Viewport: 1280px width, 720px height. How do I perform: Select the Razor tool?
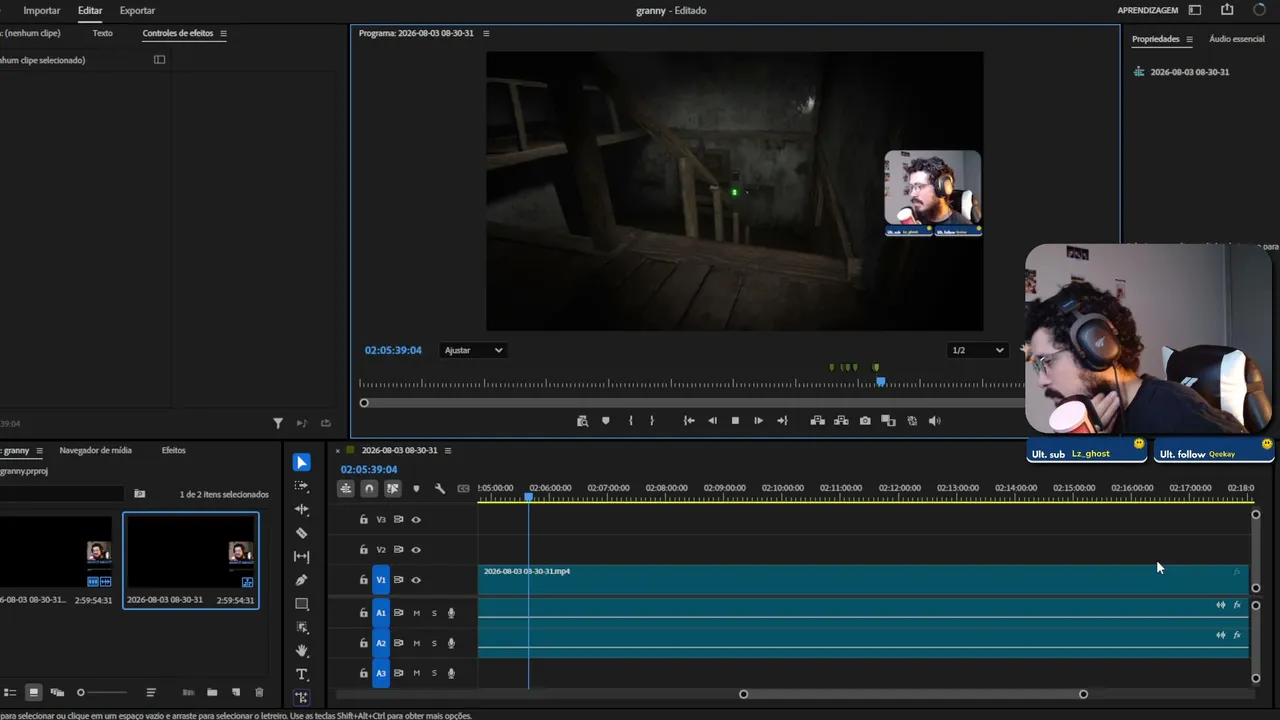(302, 533)
